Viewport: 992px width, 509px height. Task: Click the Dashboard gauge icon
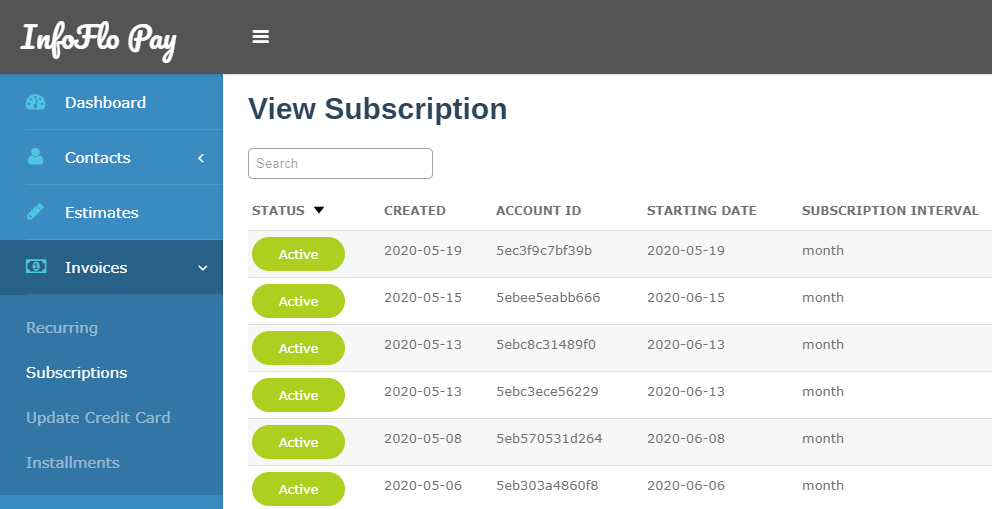click(x=35, y=102)
